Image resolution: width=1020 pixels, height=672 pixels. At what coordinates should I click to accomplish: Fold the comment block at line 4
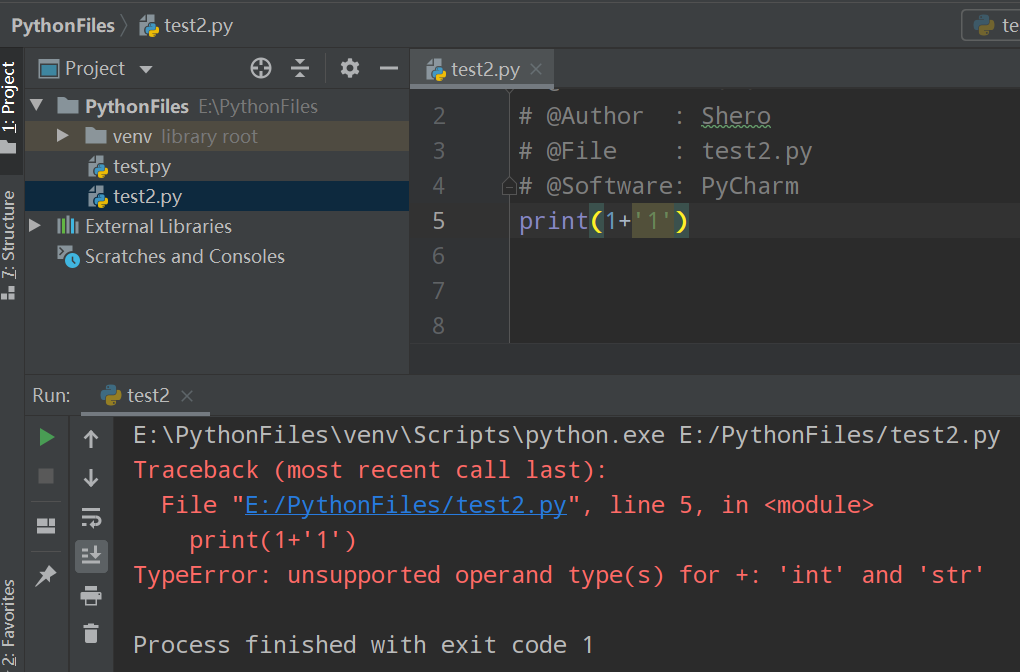pyautogui.click(x=509, y=187)
